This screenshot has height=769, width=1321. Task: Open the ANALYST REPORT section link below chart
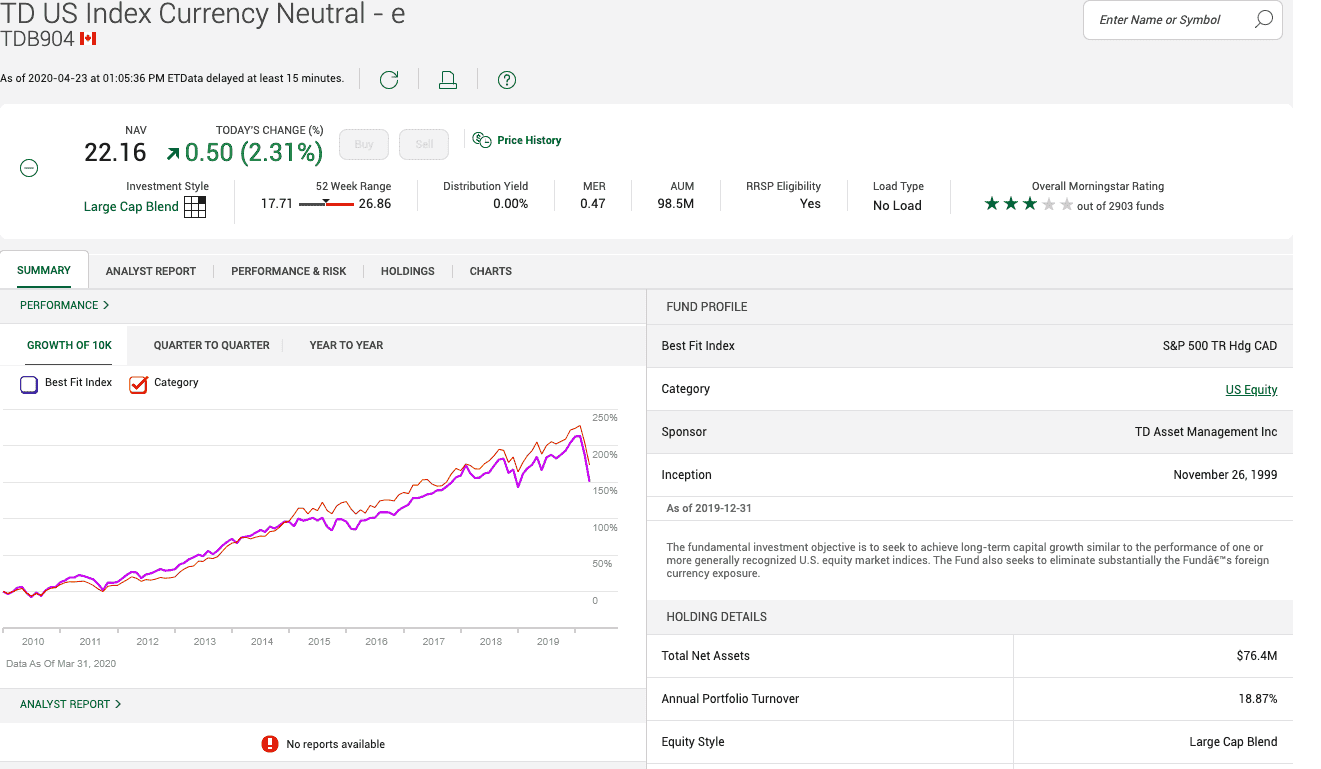pyautogui.click(x=71, y=704)
